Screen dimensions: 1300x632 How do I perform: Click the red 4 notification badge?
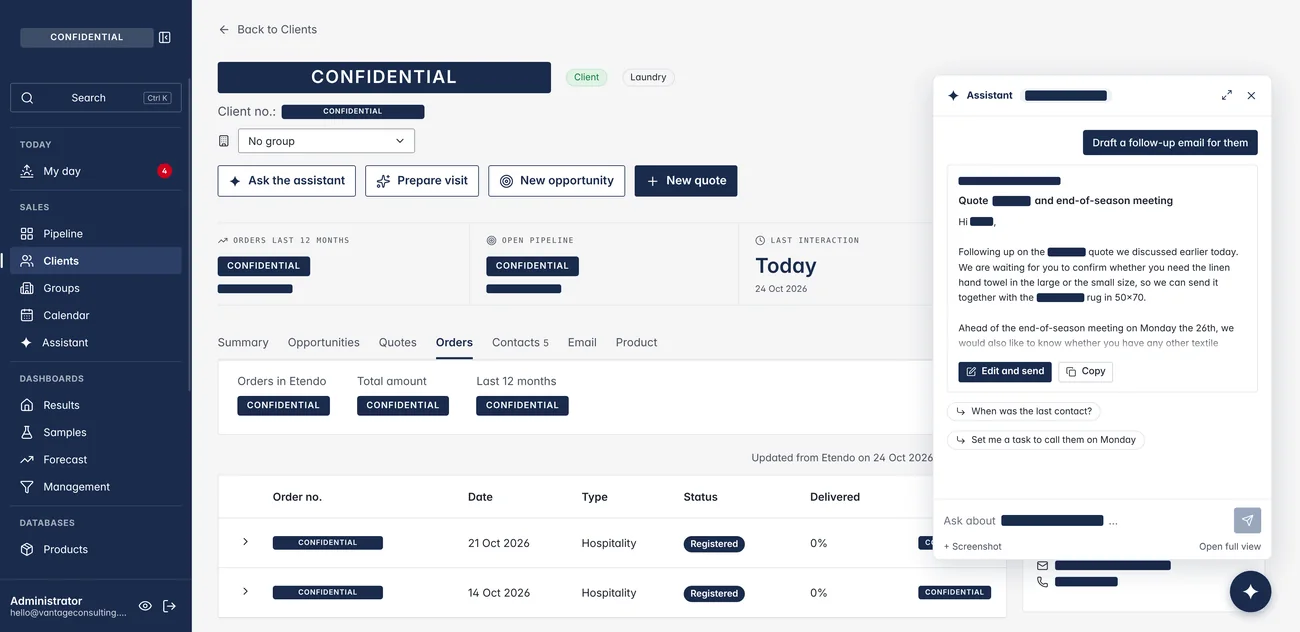[x=164, y=171]
